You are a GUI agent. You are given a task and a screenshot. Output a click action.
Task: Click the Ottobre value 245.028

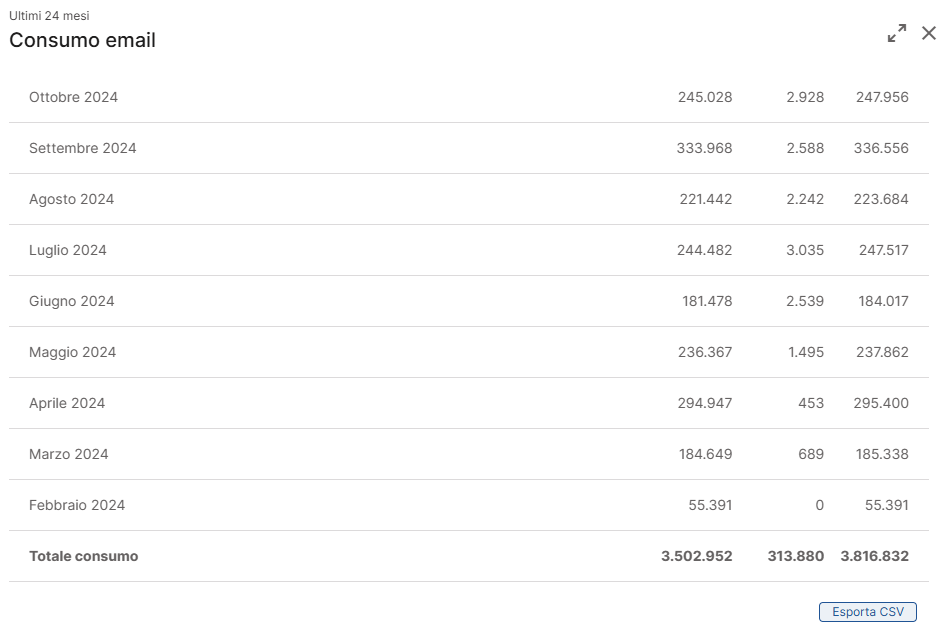pos(705,97)
